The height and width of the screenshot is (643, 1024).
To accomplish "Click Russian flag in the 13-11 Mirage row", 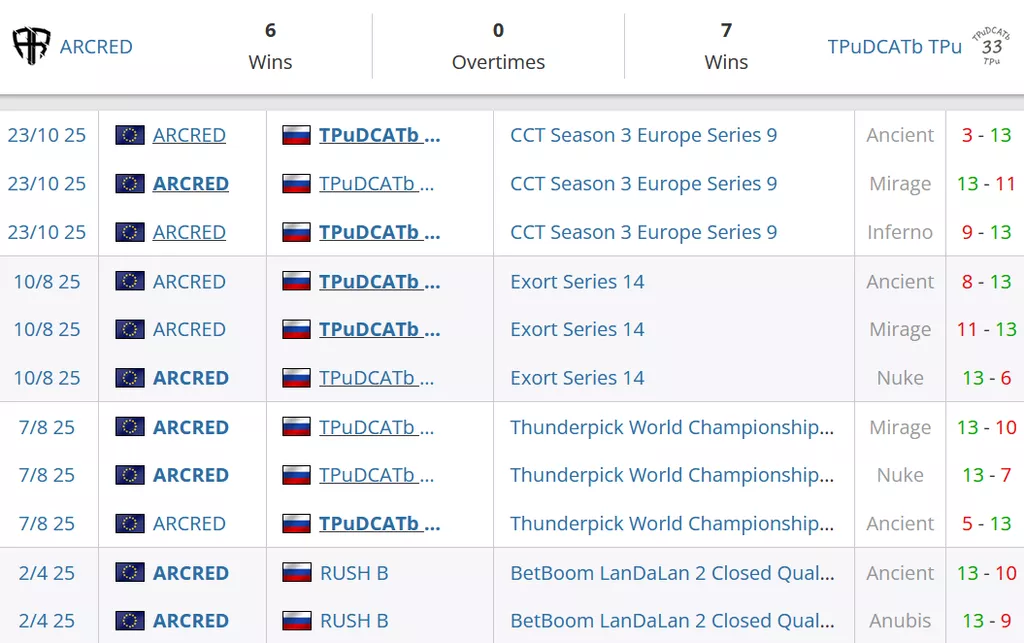I will point(296,184).
